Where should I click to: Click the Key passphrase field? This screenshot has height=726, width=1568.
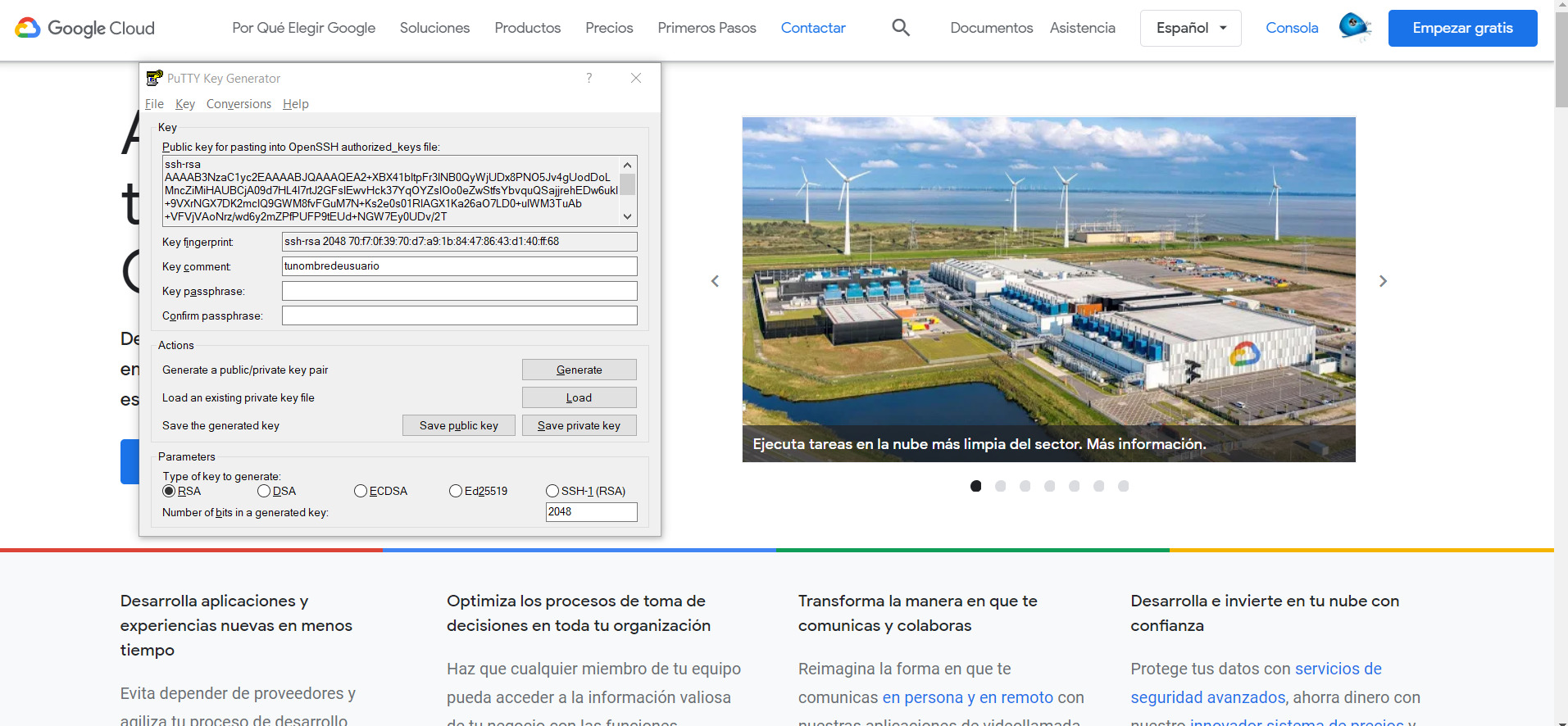click(x=460, y=291)
